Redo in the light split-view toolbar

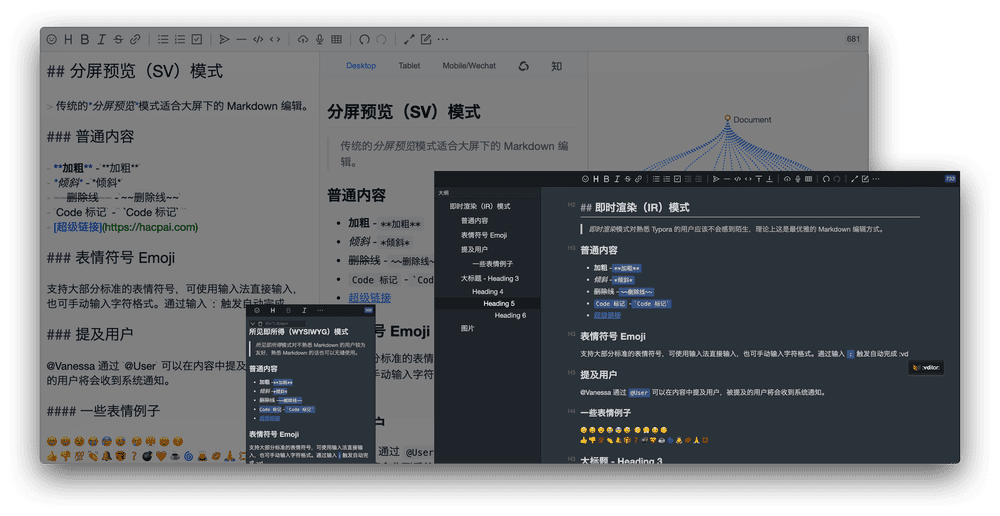[381, 40]
